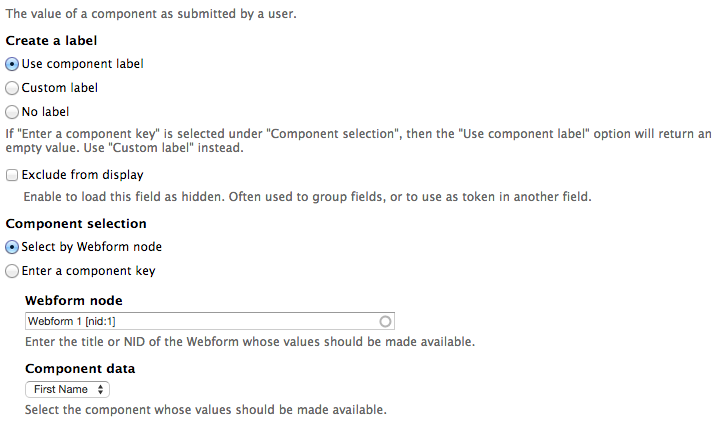Switch to 'Enter a component key' radio button
This screenshot has width=723, height=429.
pos(13,270)
